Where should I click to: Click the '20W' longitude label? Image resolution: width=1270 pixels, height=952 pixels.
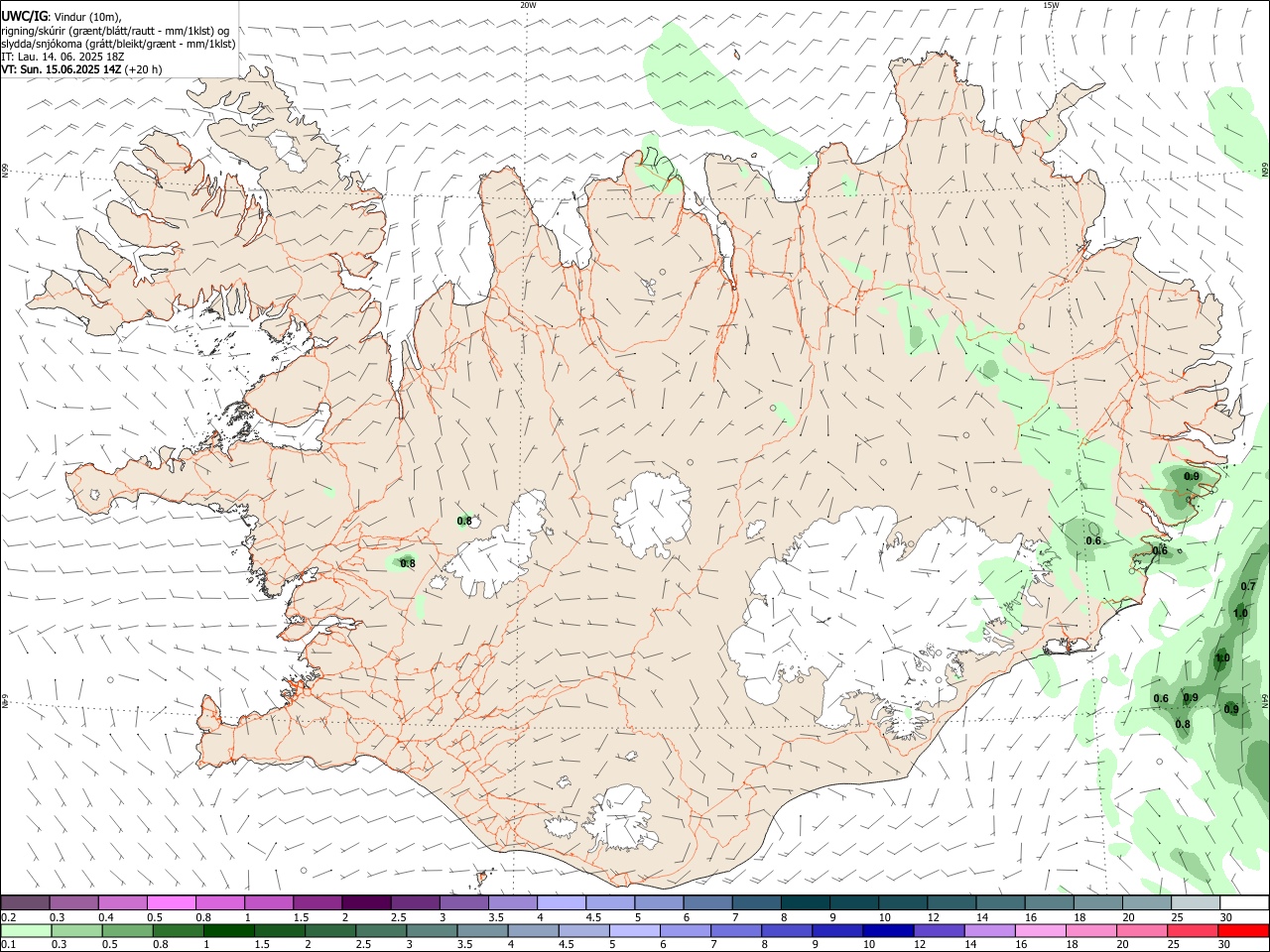click(x=528, y=5)
